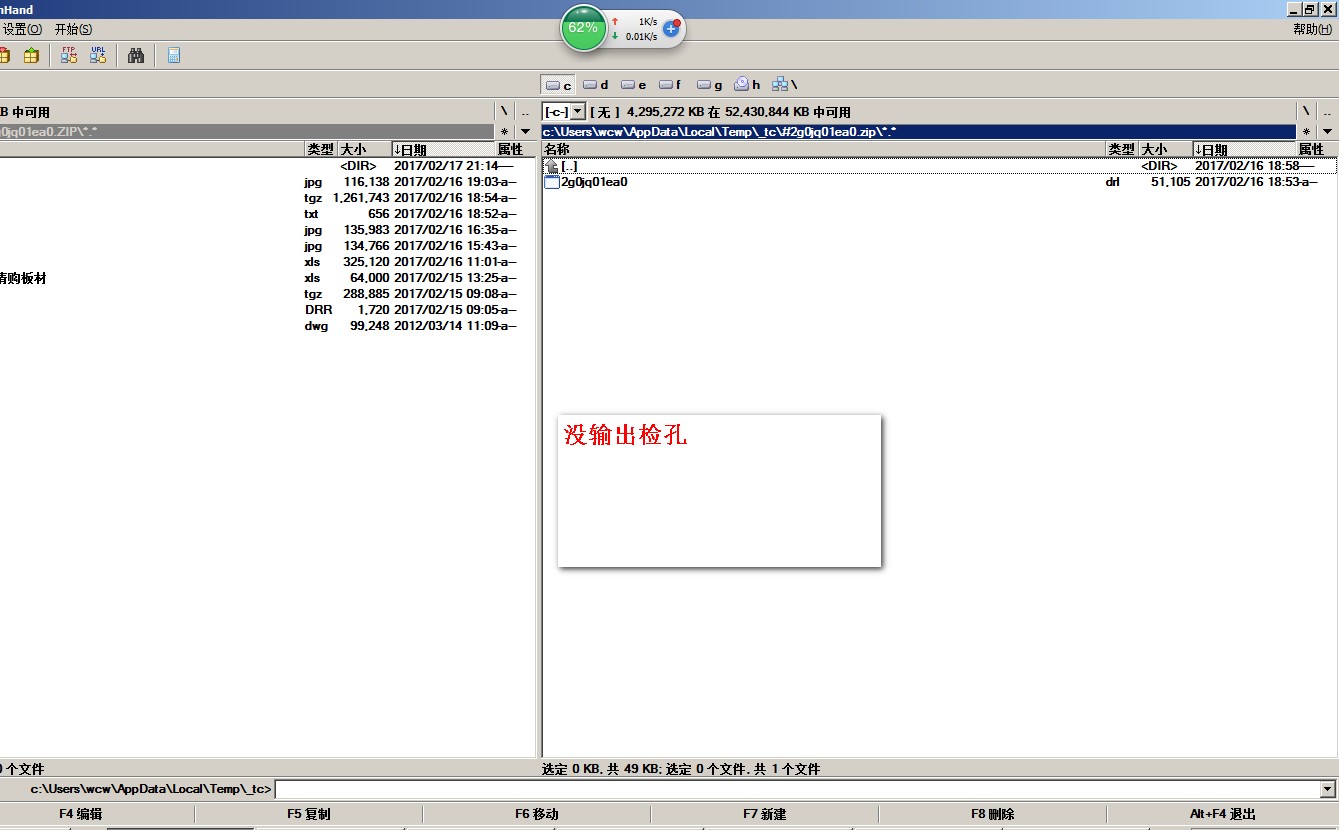Sort right panel by 类型 column
Viewport: 1339px width, 830px height.
[x=1122, y=149]
